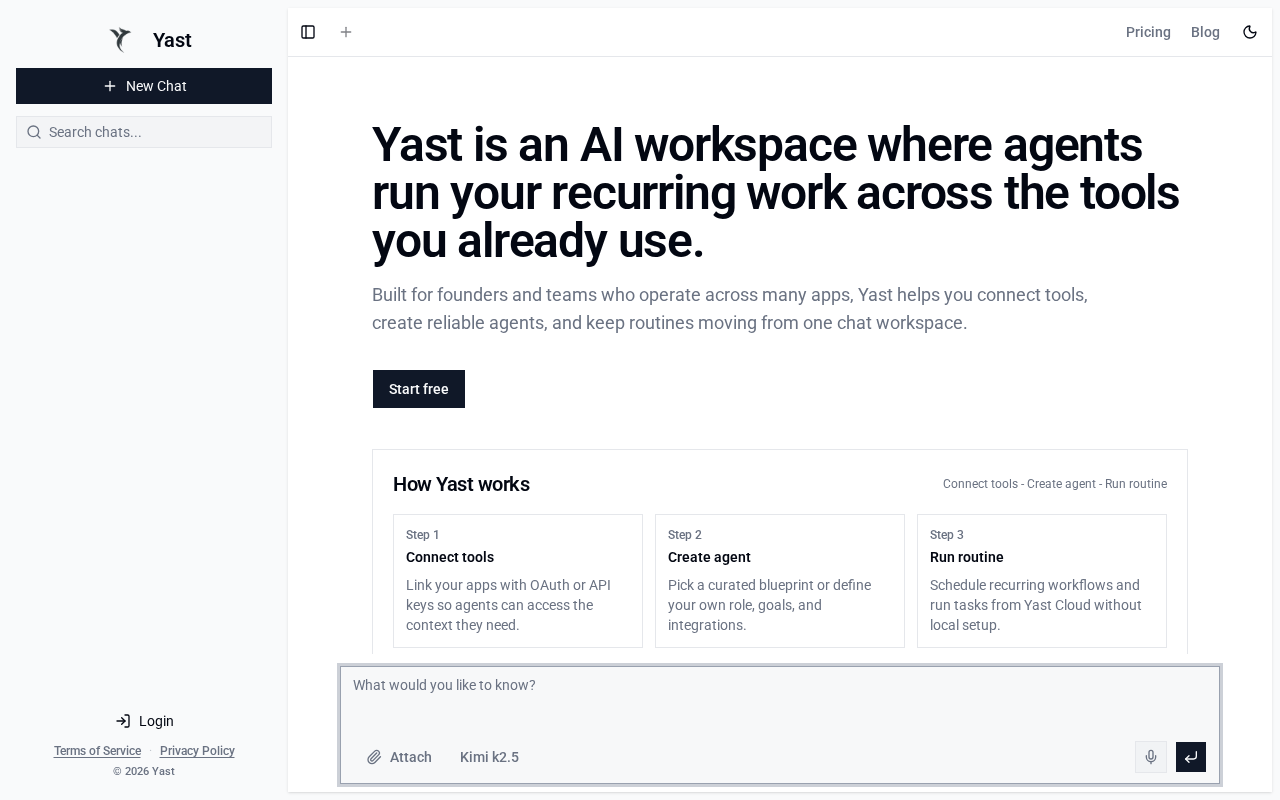This screenshot has height=800, width=1280.
Task: Select the Step 2 Create agent card
Action: [780, 581]
